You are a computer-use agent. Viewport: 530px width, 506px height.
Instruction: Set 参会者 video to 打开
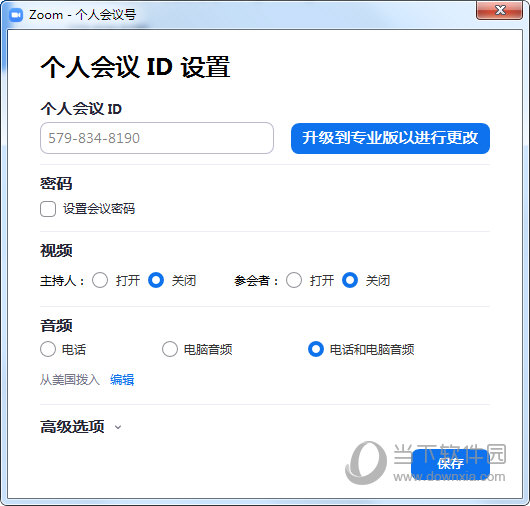tap(294, 280)
